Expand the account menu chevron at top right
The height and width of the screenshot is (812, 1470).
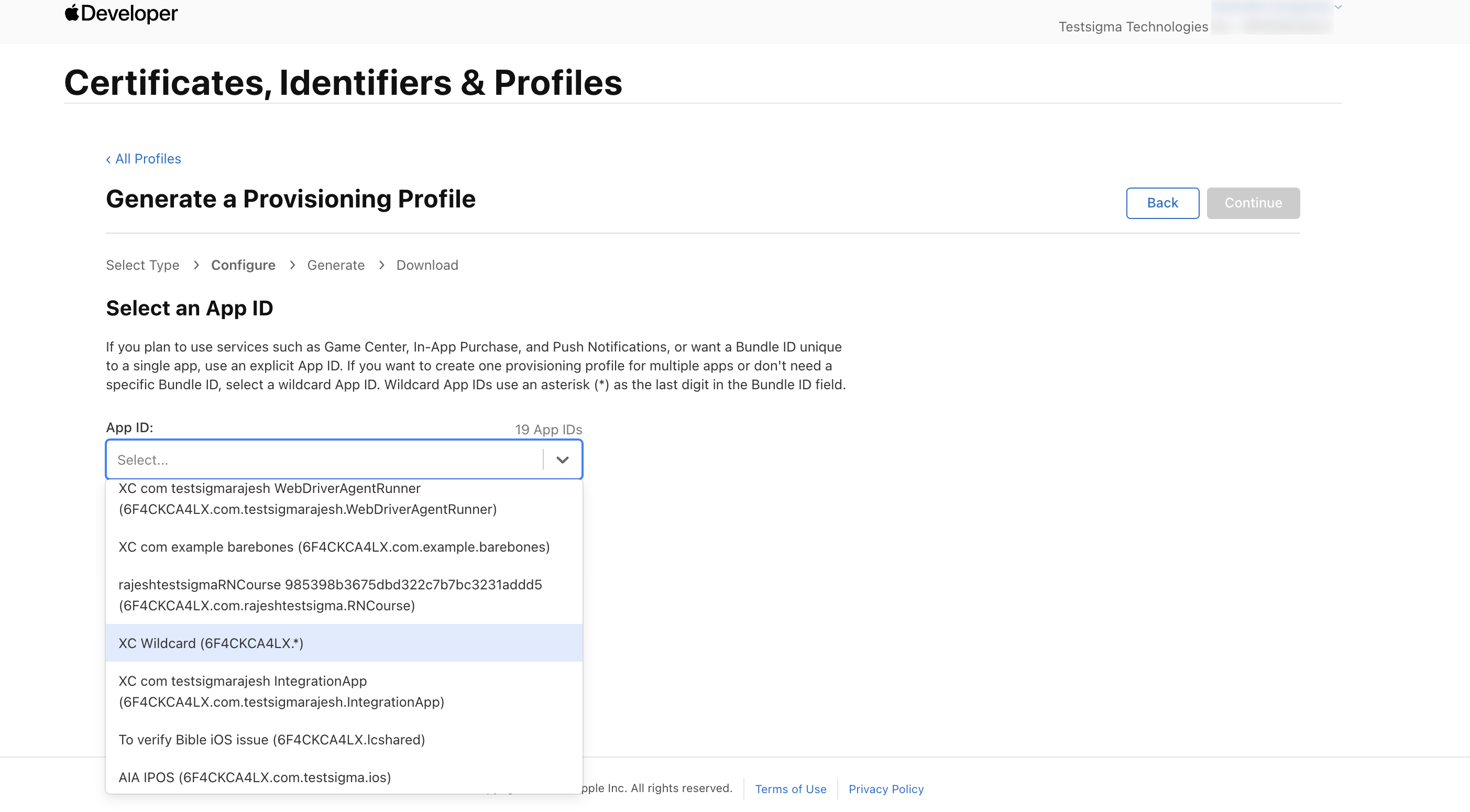tap(1338, 7)
